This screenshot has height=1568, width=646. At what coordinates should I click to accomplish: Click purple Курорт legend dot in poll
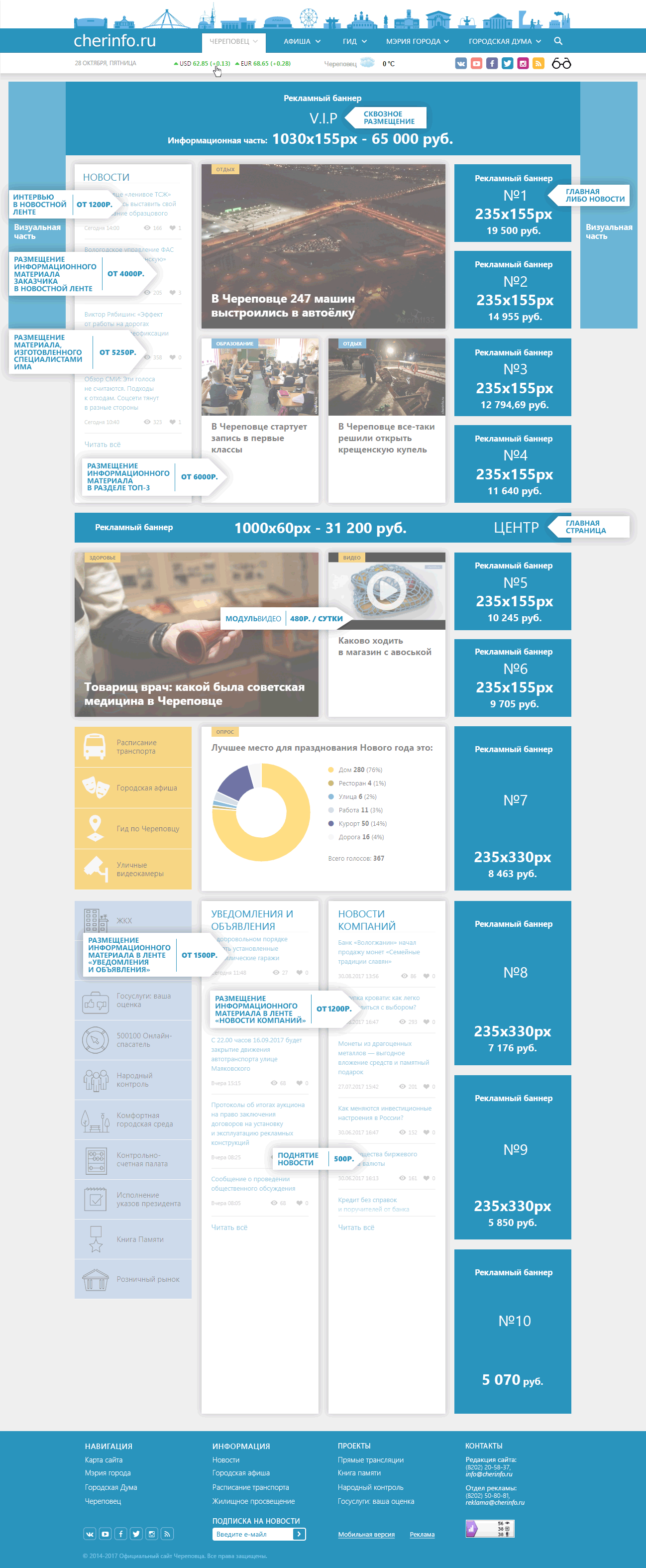coord(331,823)
